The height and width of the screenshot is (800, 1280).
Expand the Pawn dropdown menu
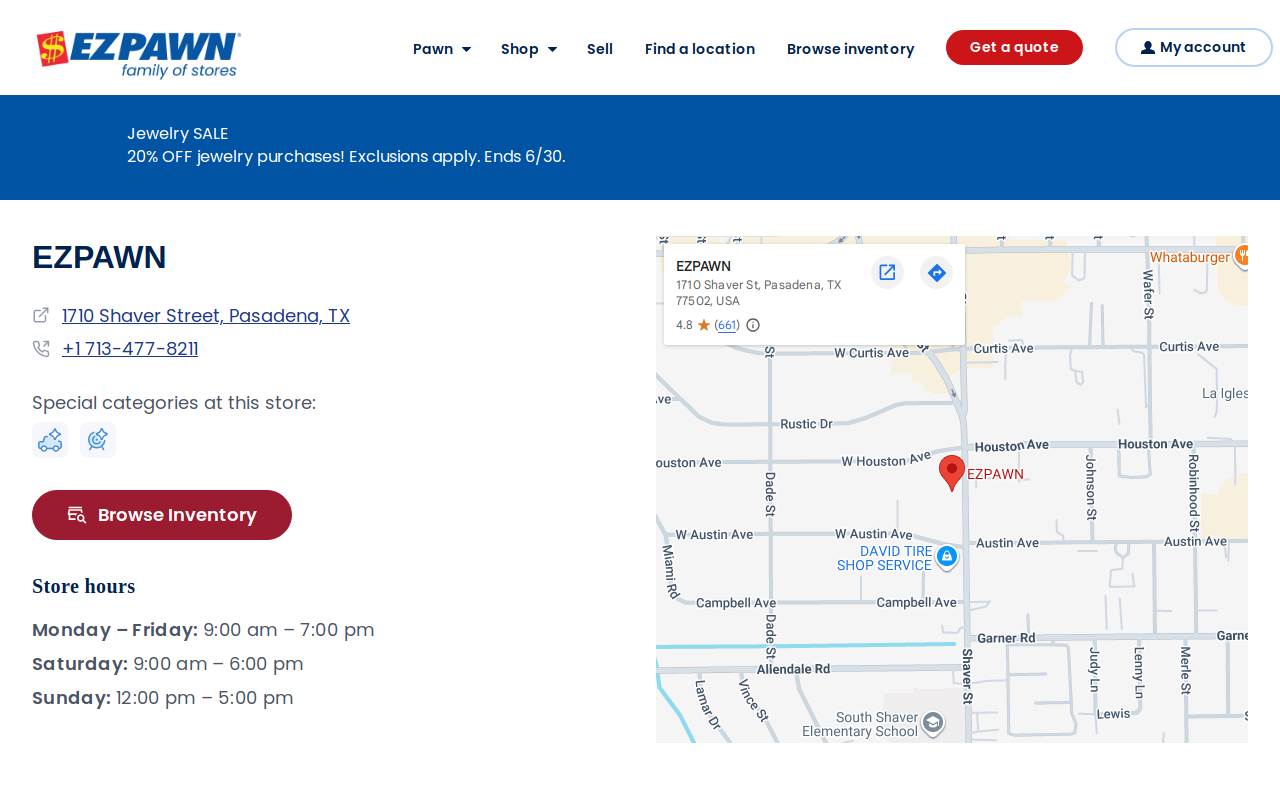(x=442, y=49)
